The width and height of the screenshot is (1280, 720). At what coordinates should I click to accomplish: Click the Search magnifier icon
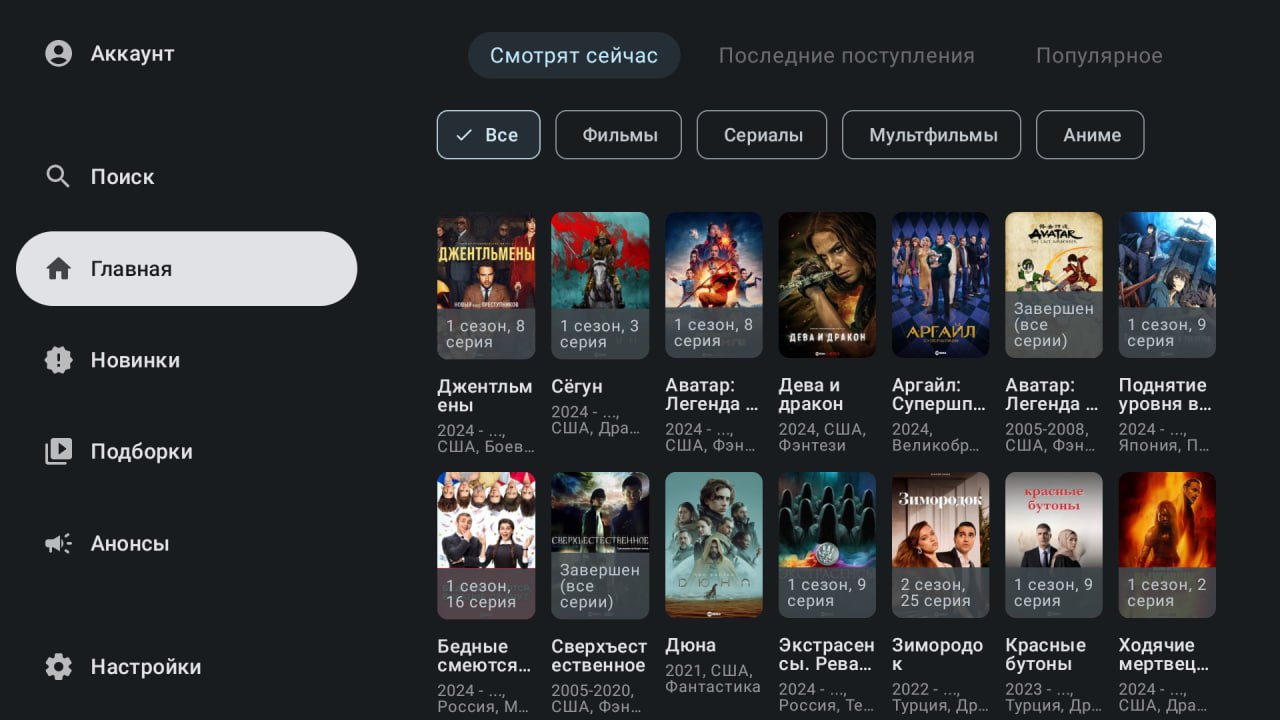pos(59,177)
